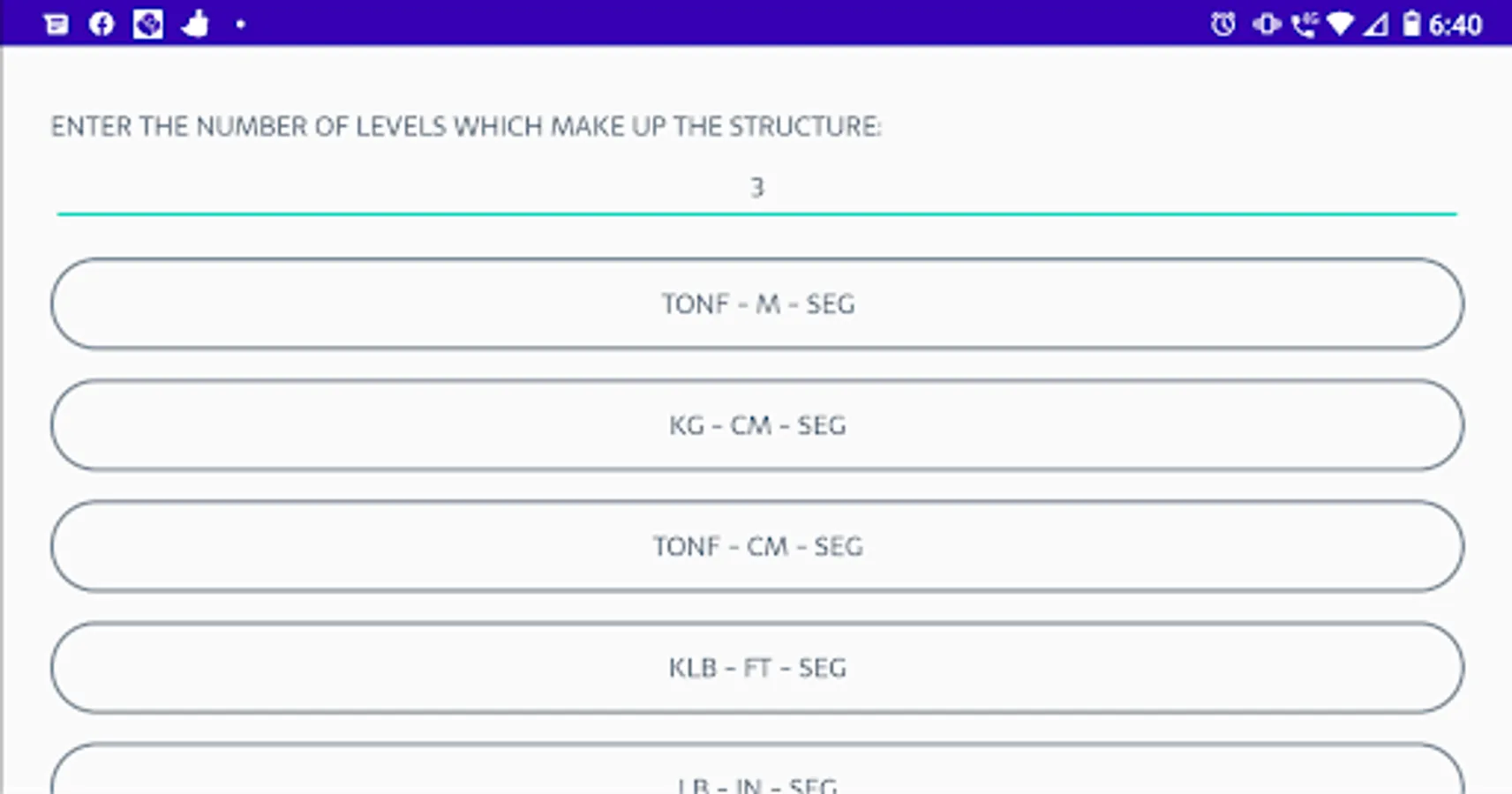Tap the 6:40 clock in status bar
The width and height of the screenshot is (1512, 794).
click(x=1456, y=25)
